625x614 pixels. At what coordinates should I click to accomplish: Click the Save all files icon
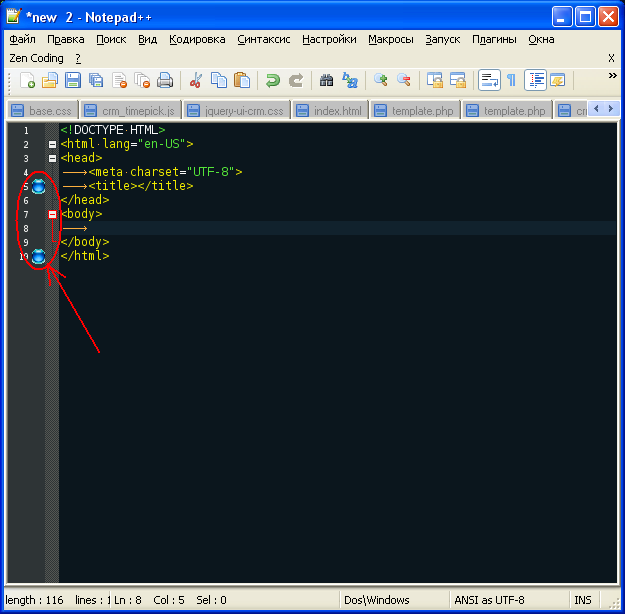pyautogui.click(x=95, y=81)
